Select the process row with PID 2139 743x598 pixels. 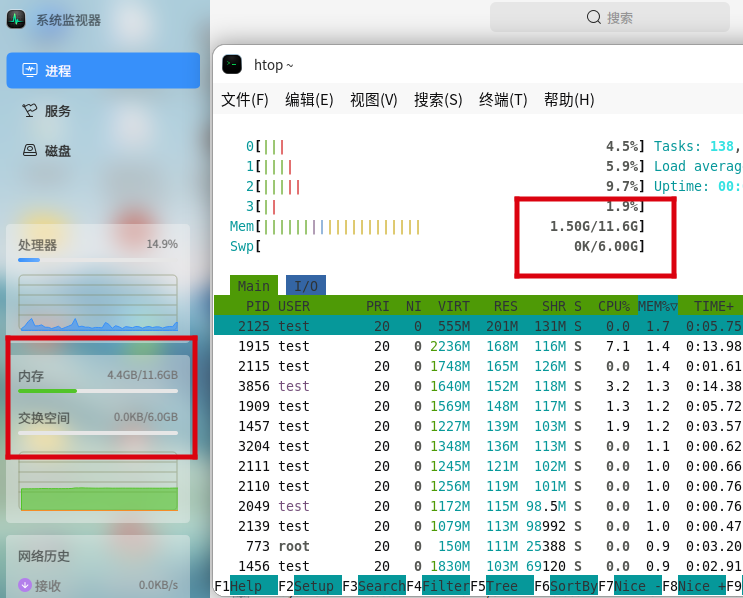pyautogui.click(x=479, y=526)
